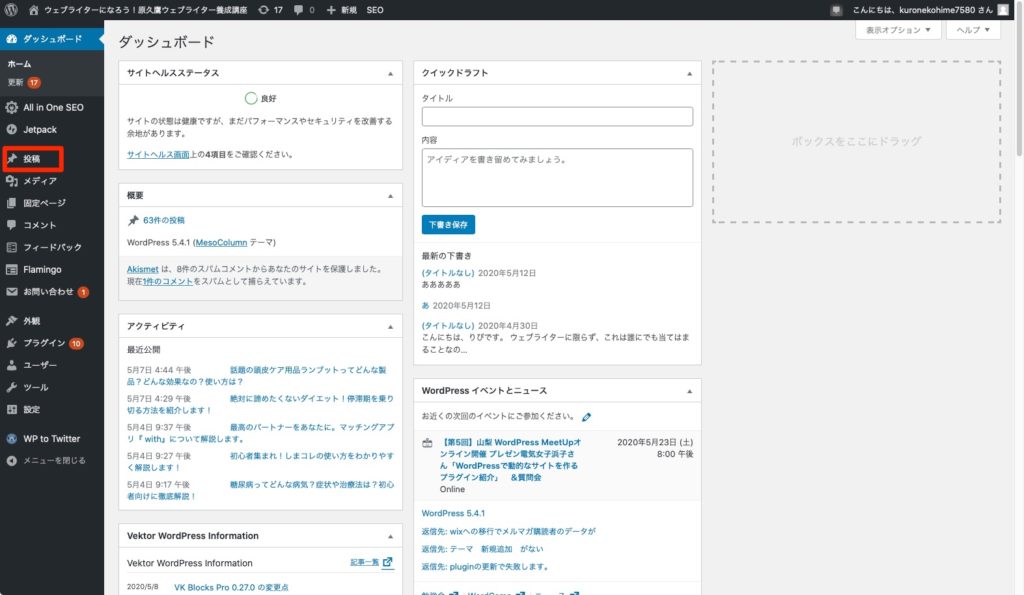Open the VK Blocks Pro 0.27.0 link
This screenshot has width=1024, height=595.
pyautogui.click(x=231, y=587)
